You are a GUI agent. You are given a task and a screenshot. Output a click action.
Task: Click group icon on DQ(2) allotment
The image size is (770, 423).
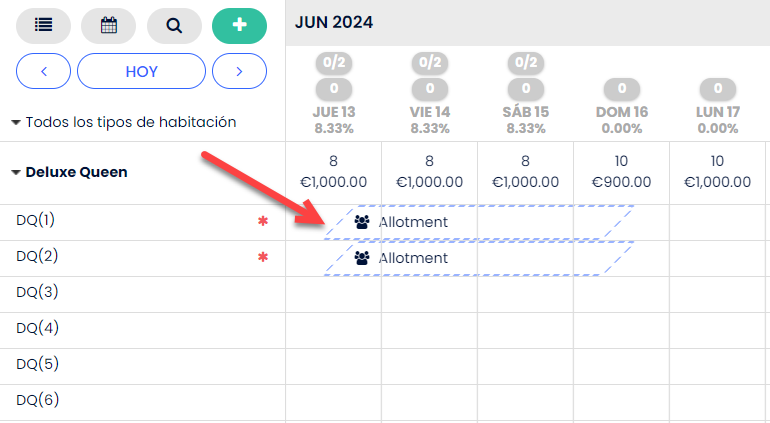tap(362, 258)
